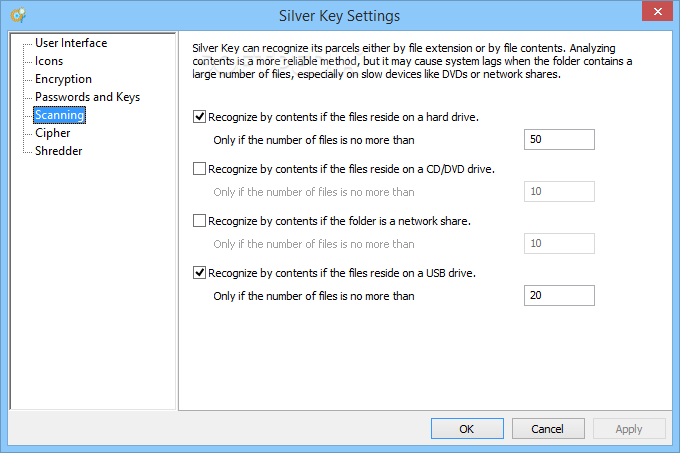Click the network share file limit field

click(559, 244)
